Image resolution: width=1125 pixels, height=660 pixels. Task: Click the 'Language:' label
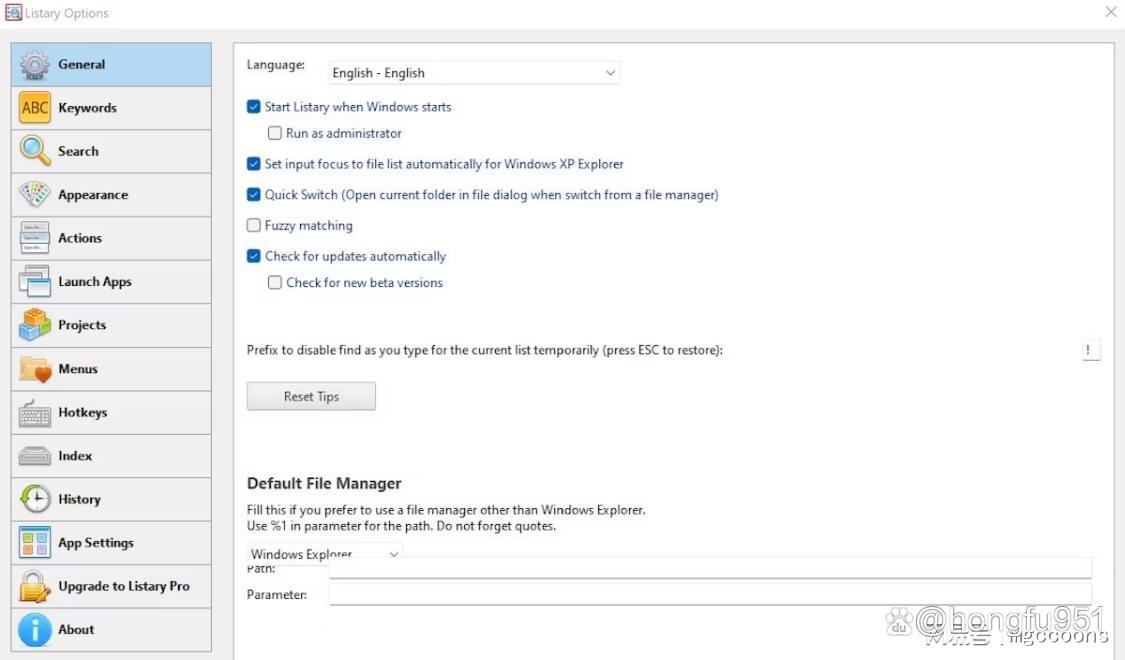point(276,65)
